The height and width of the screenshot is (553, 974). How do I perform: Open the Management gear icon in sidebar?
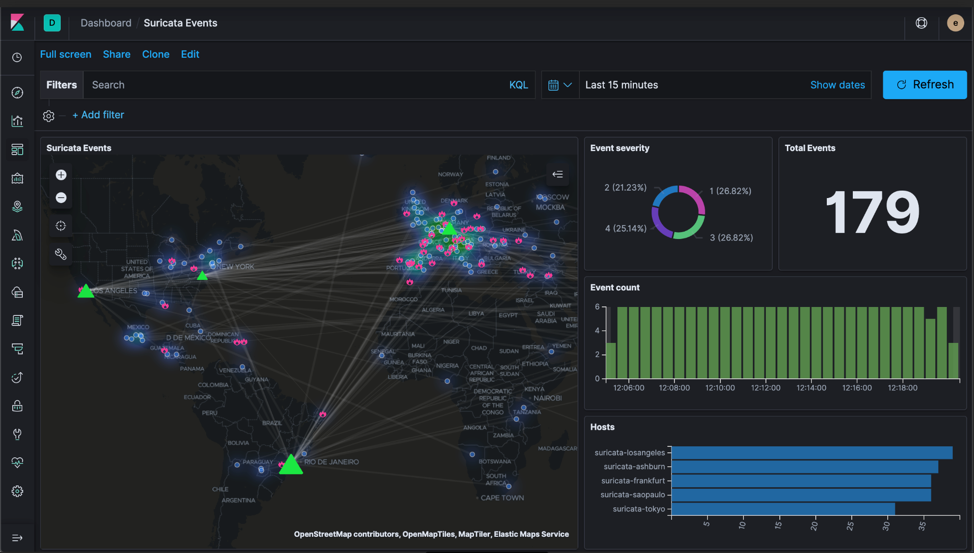tap(17, 491)
